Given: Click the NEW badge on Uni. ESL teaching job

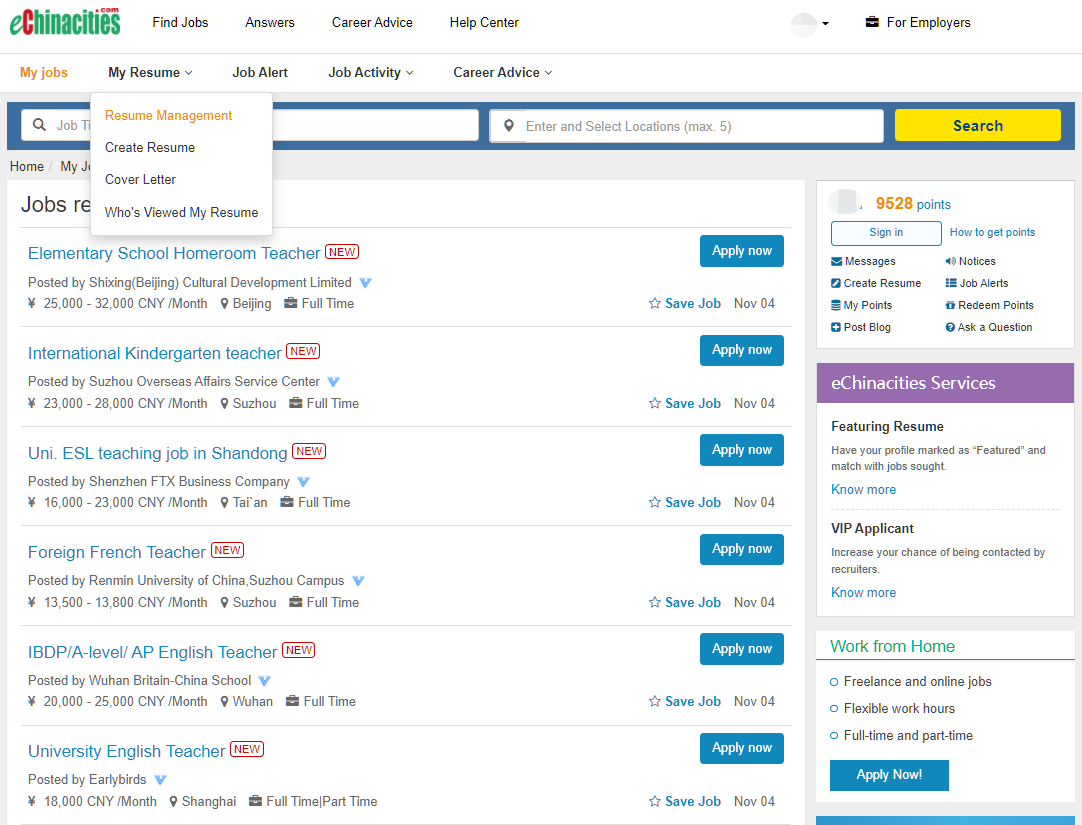Looking at the screenshot, I should (x=309, y=451).
